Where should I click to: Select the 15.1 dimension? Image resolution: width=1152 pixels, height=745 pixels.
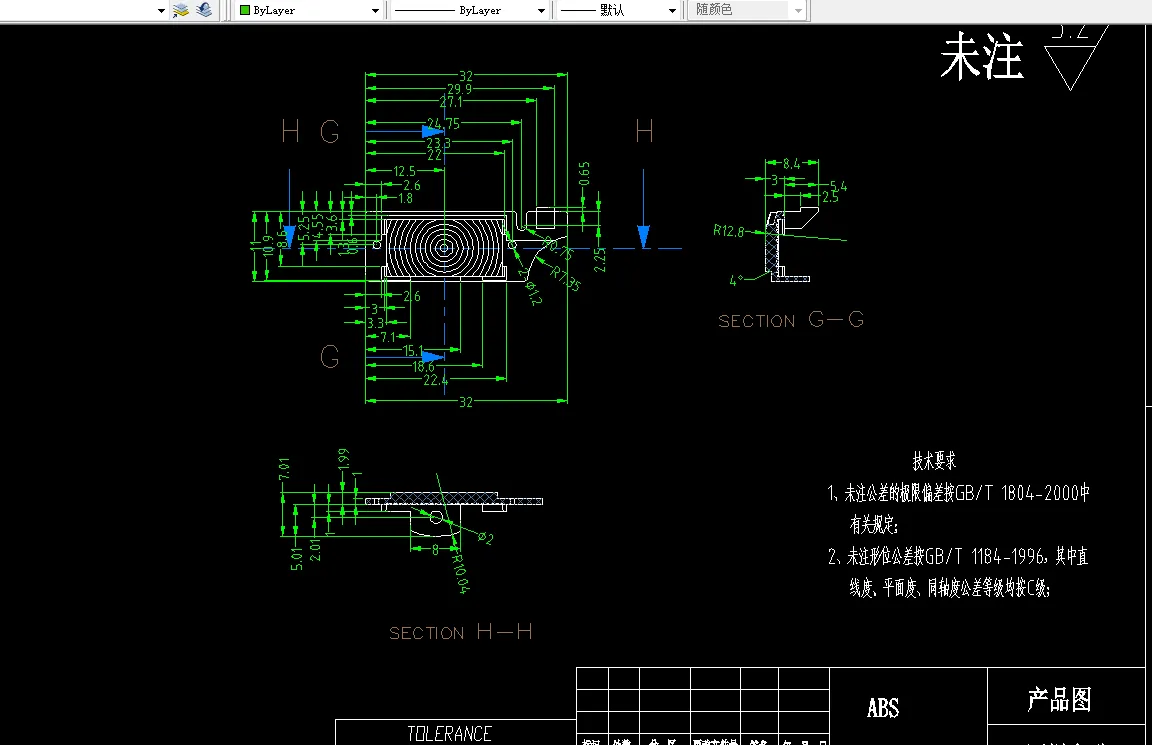pos(413,351)
